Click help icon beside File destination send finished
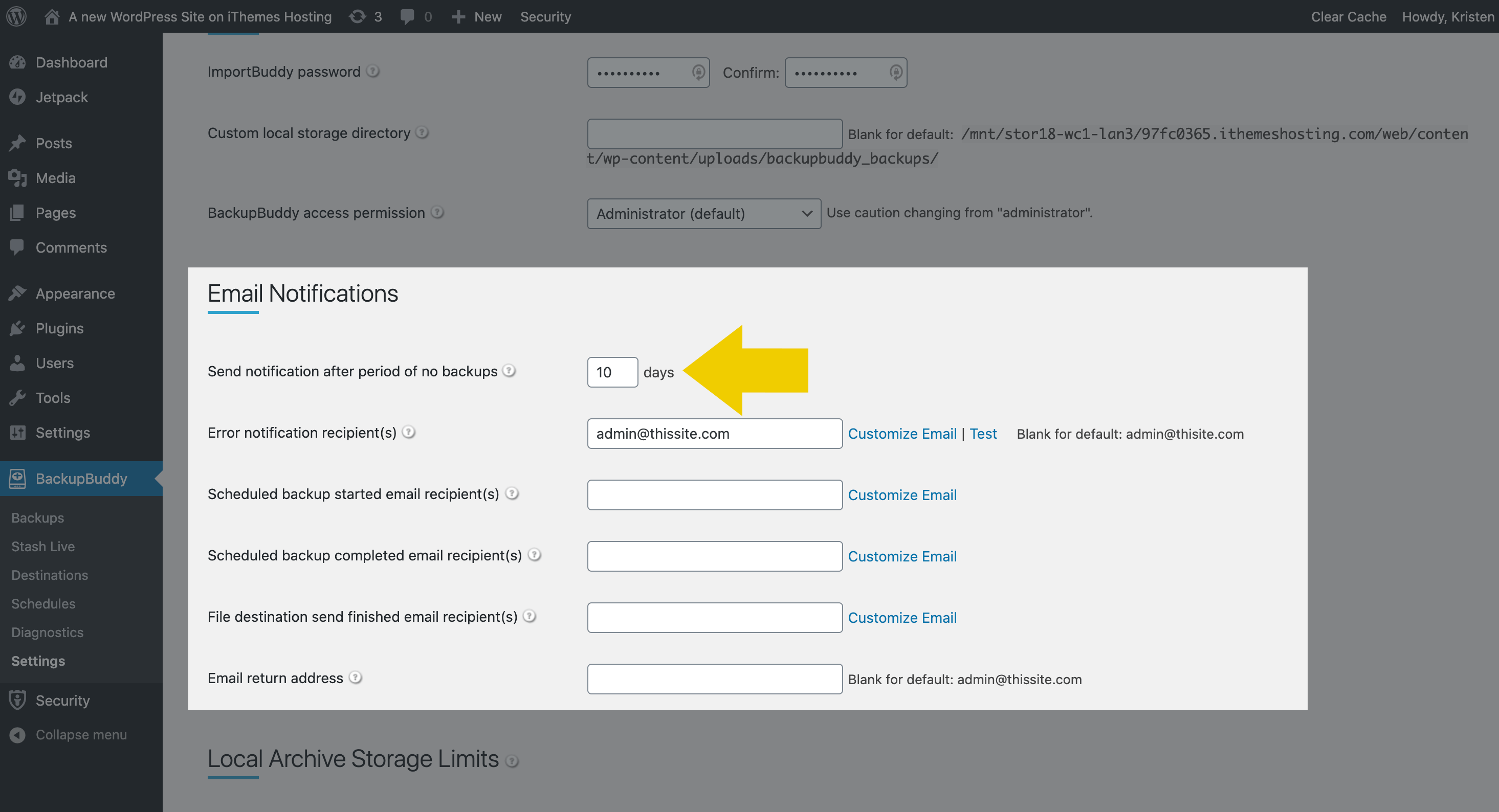1499x812 pixels. 530,616
